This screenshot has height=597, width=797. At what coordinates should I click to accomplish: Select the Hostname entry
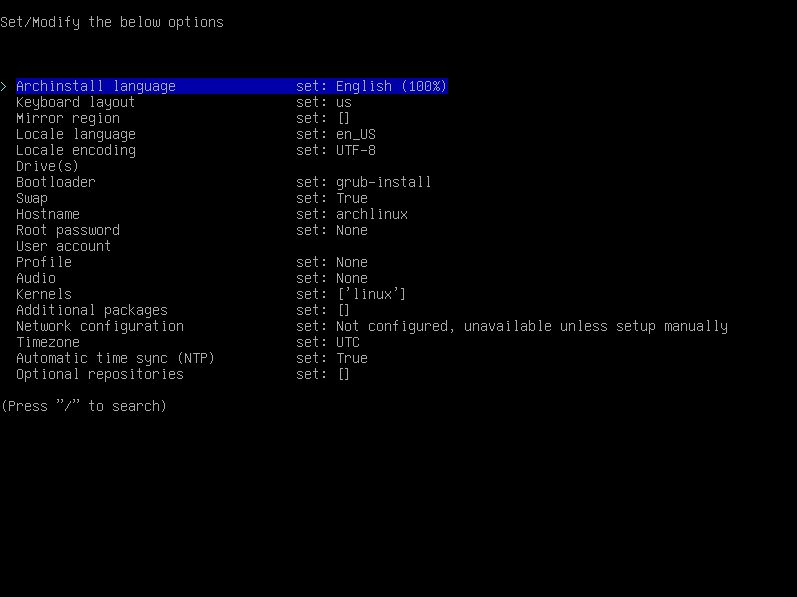pos(212,214)
